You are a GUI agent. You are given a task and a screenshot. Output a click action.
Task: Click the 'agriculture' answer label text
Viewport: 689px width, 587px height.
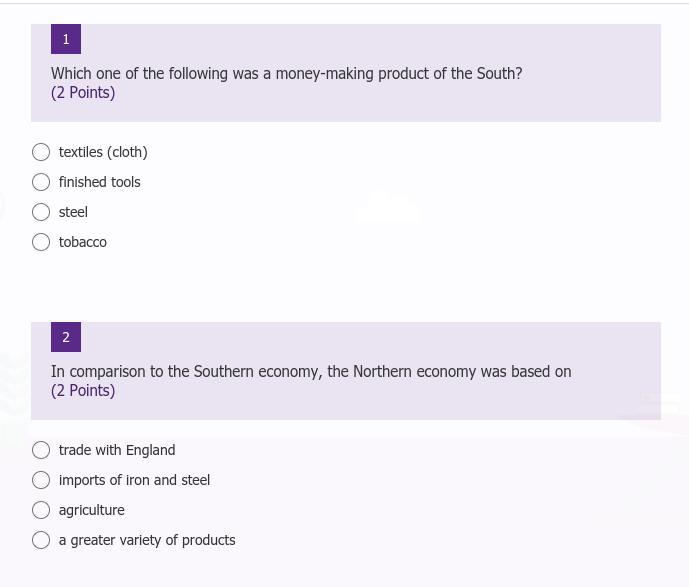[92, 510]
